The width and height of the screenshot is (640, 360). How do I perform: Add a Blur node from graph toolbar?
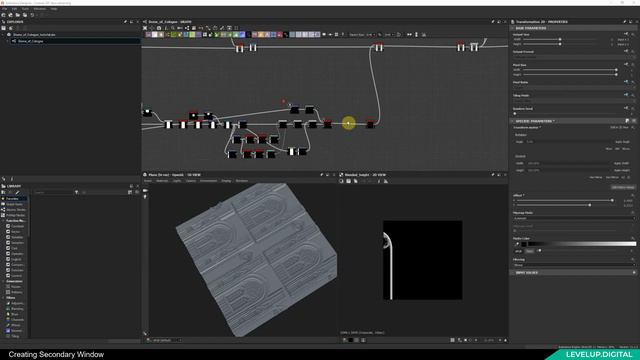pos(161,35)
